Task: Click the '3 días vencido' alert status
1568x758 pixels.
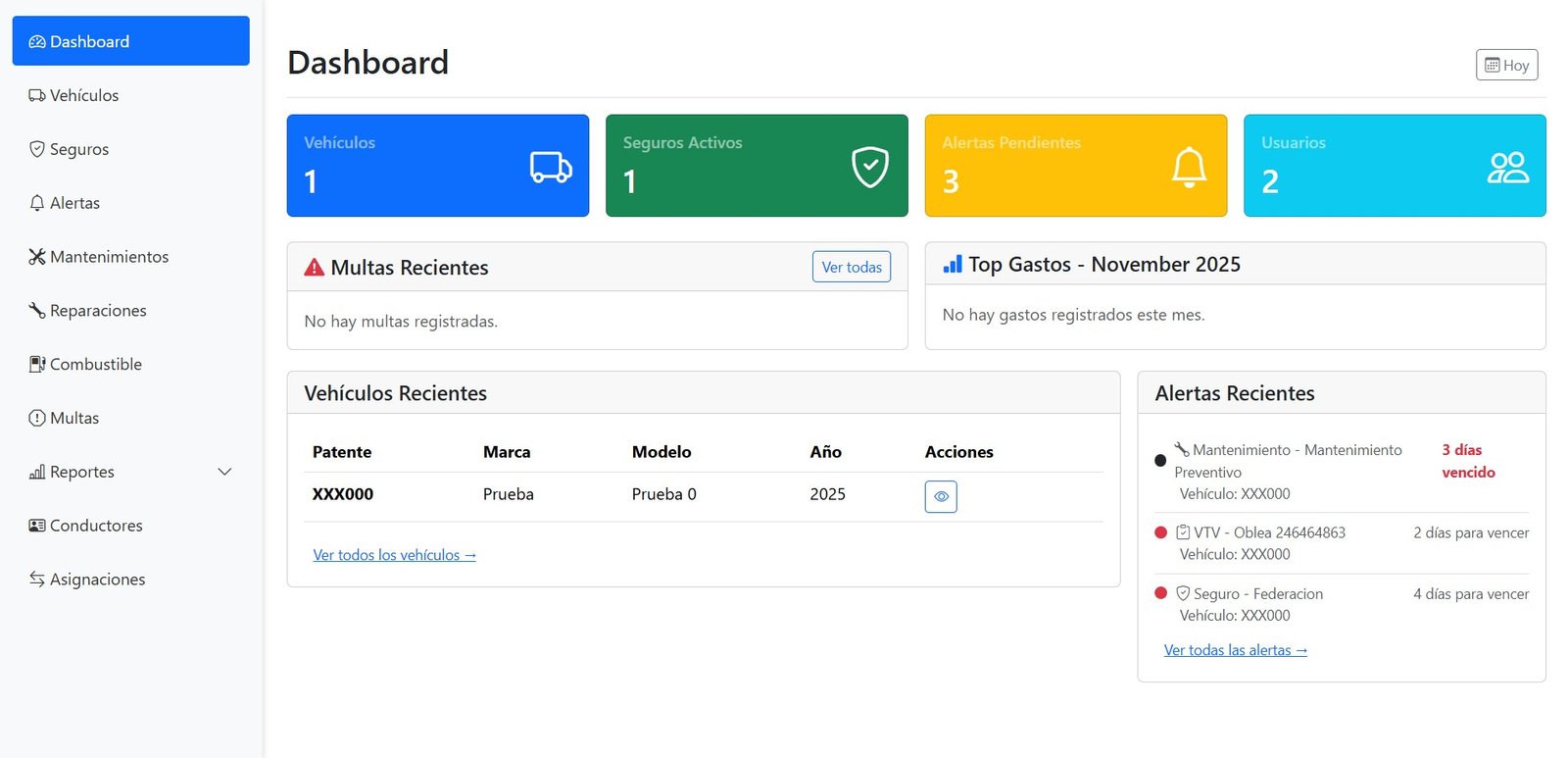Action: coord(1468,461)
